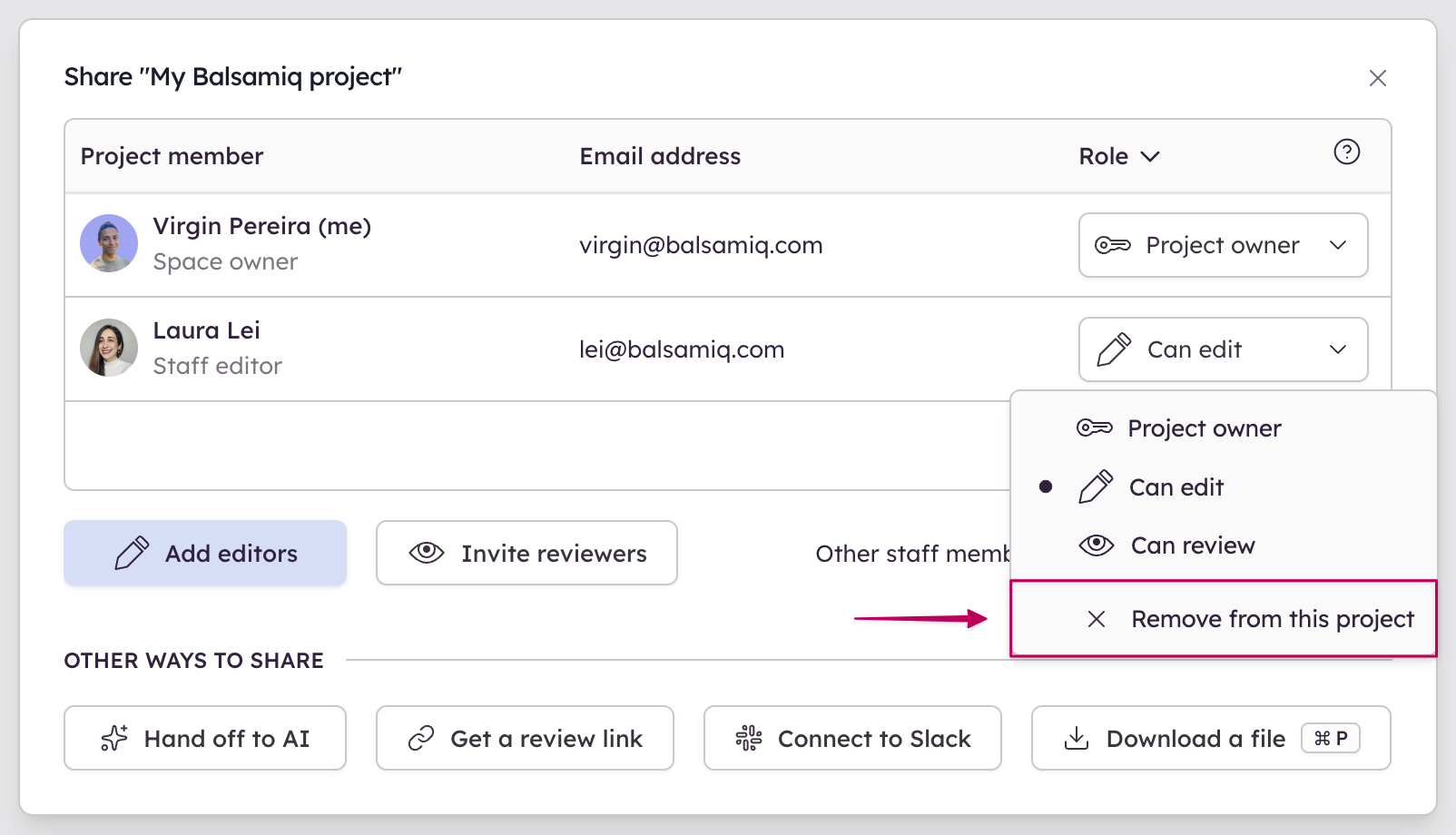Viewport: 1456px width, 835px height.
Task: Click the Project member column header
Action: pos(172,156)
